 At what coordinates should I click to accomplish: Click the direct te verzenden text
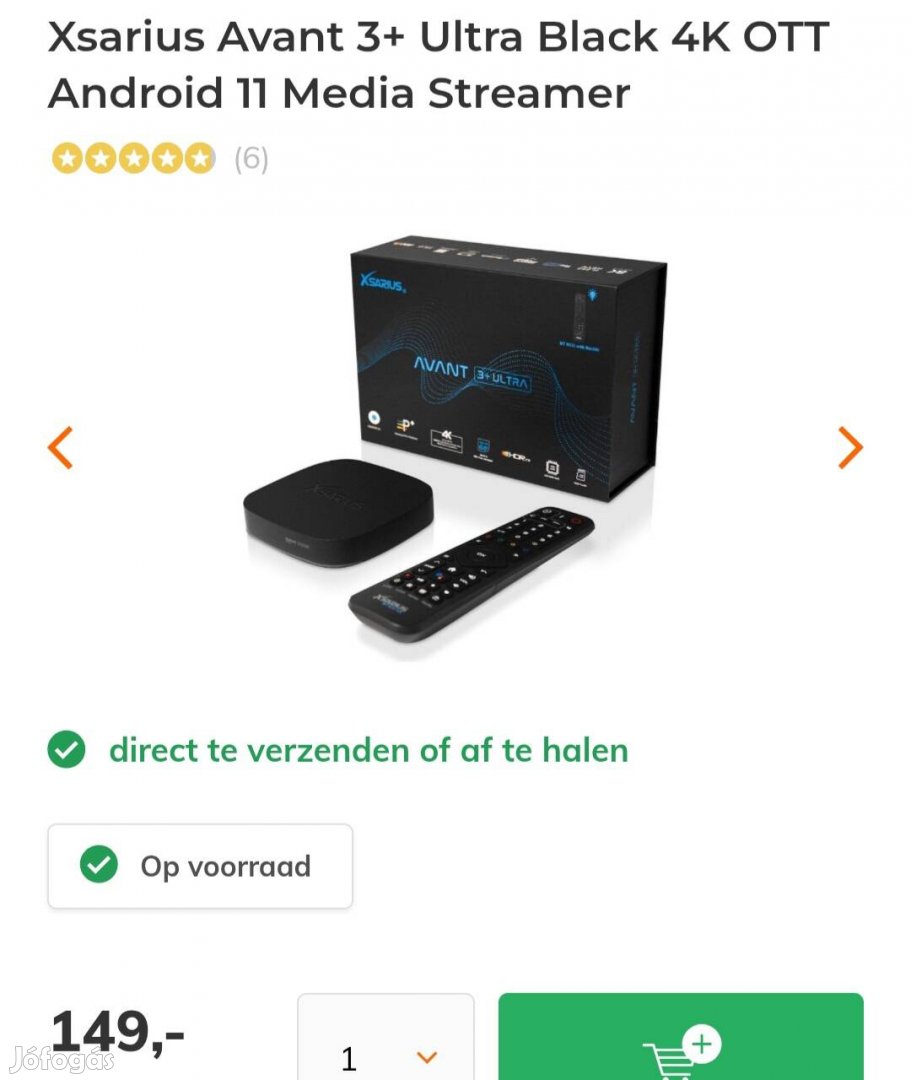pyautogui.click(x=369, y=750)
